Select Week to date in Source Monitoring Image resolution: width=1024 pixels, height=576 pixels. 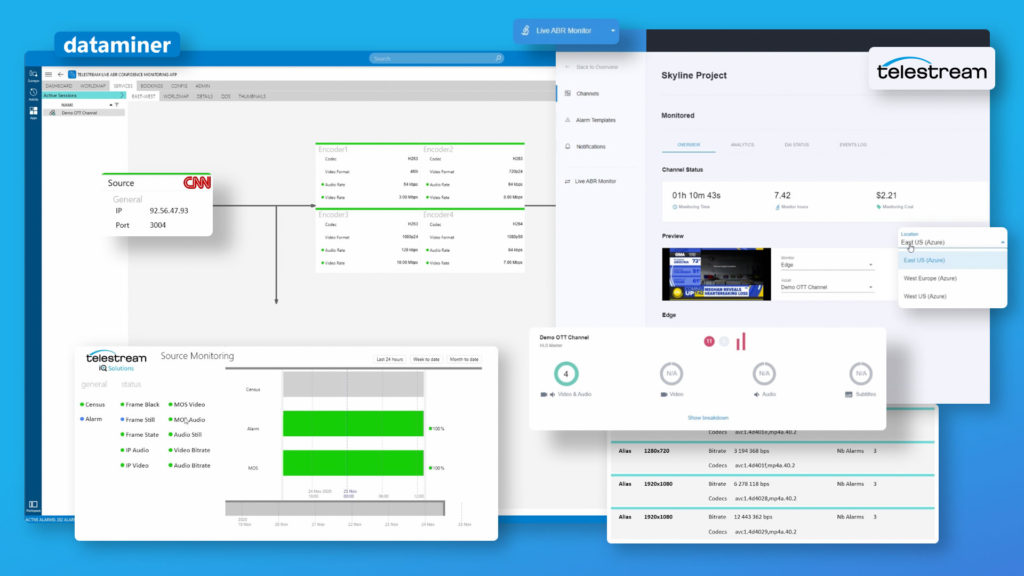427,359
